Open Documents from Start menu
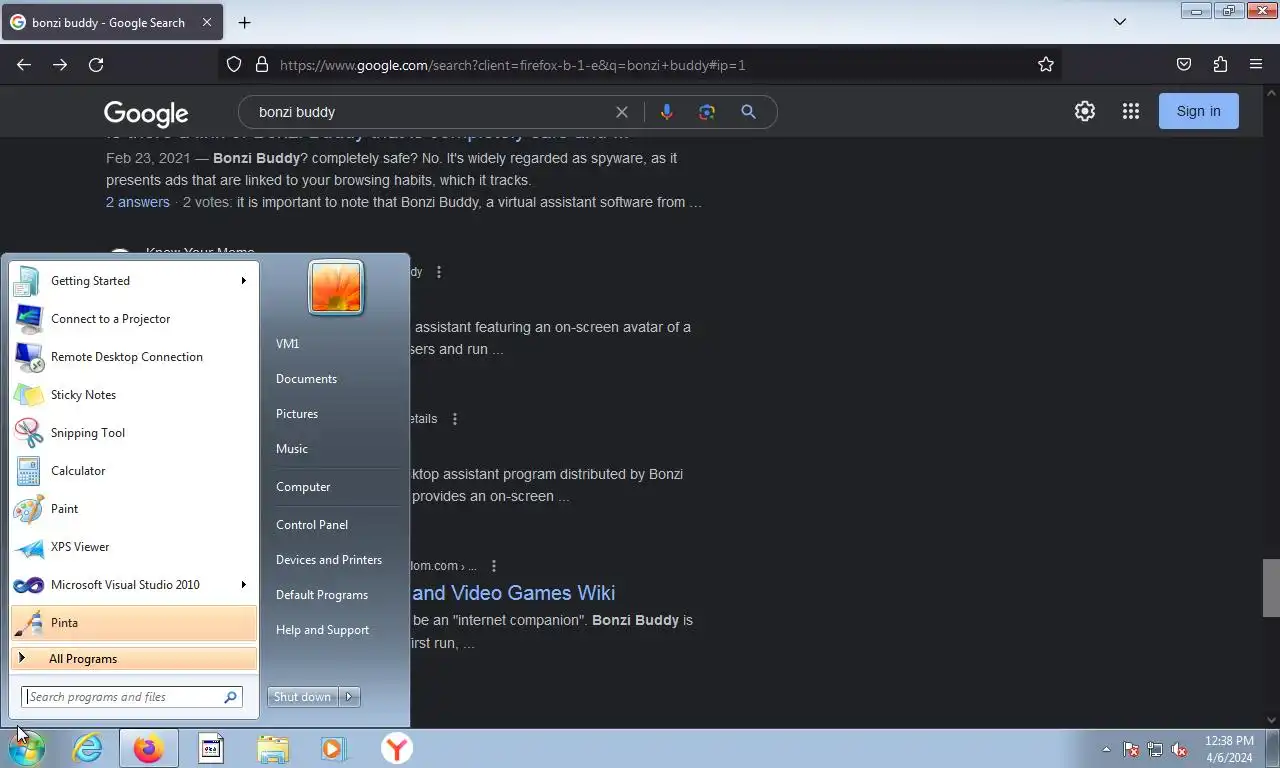1280x768 pixels. click(x=306, y=379)
